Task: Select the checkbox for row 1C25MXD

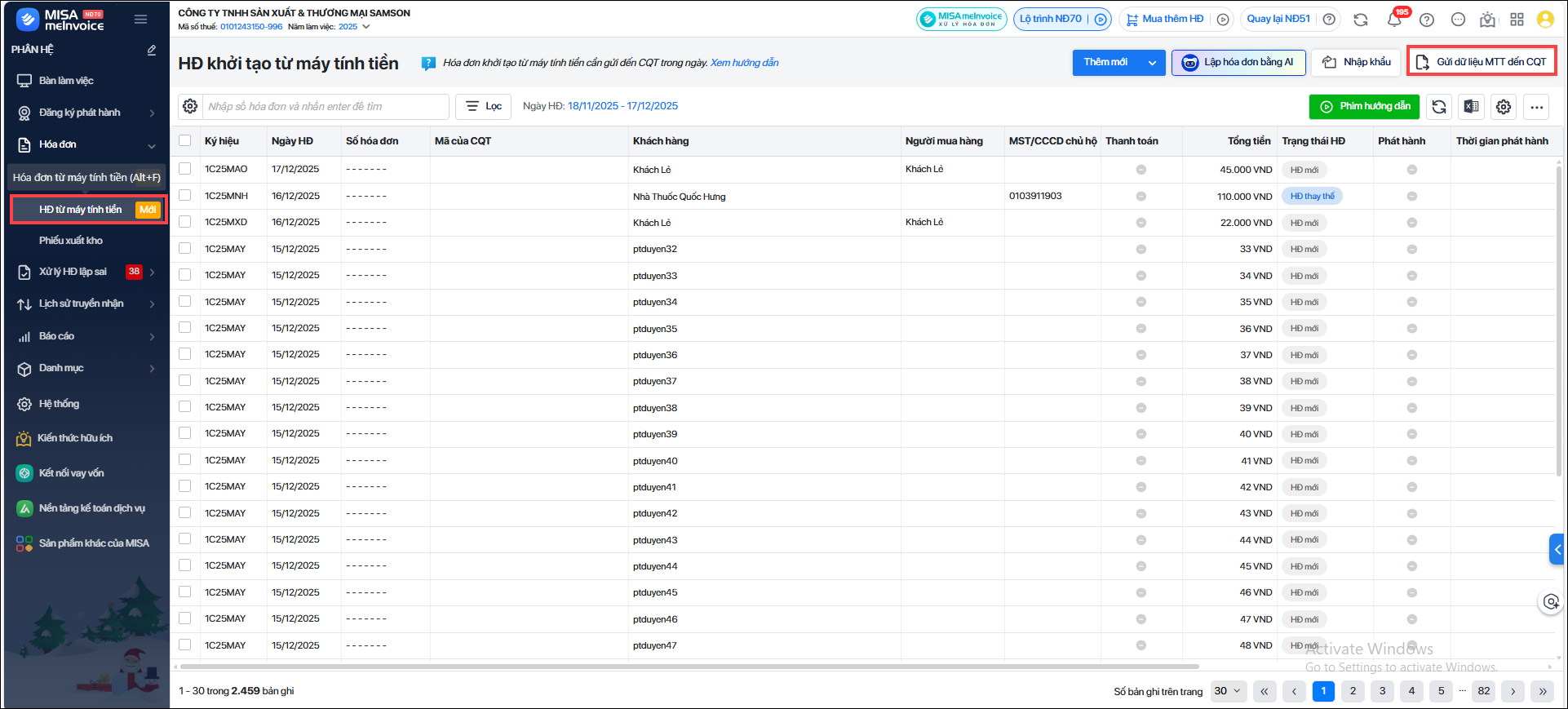Action: tap(185, 222)
